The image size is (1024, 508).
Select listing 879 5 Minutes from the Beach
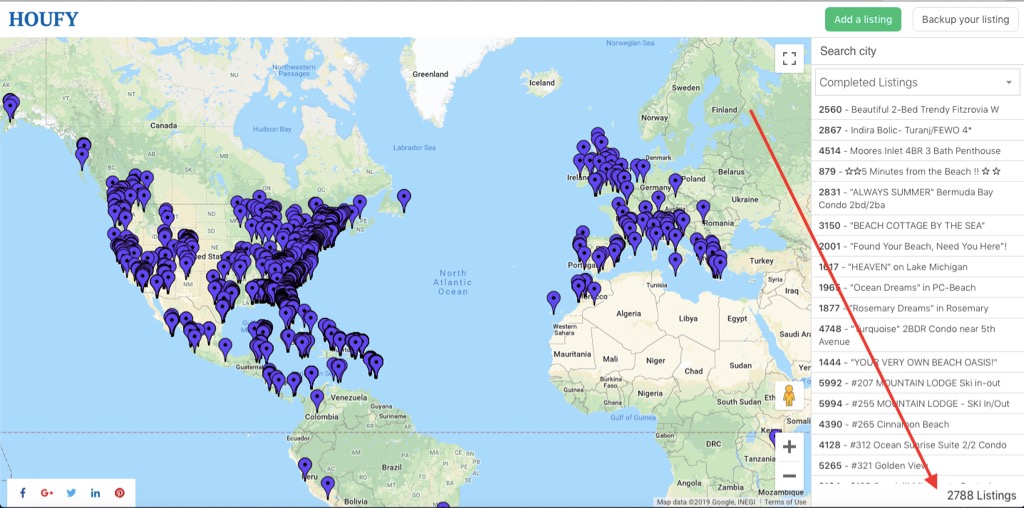pos(918,172)
